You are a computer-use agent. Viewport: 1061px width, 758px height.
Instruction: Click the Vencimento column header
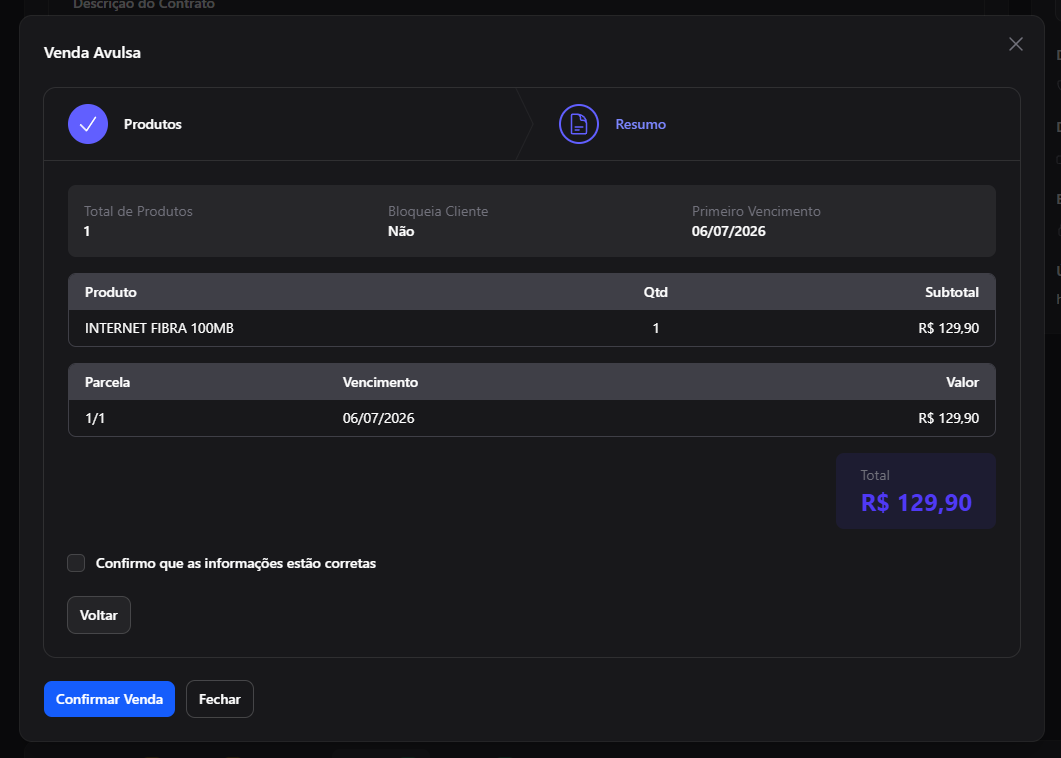pyautogui.click(x=380, y=382)
